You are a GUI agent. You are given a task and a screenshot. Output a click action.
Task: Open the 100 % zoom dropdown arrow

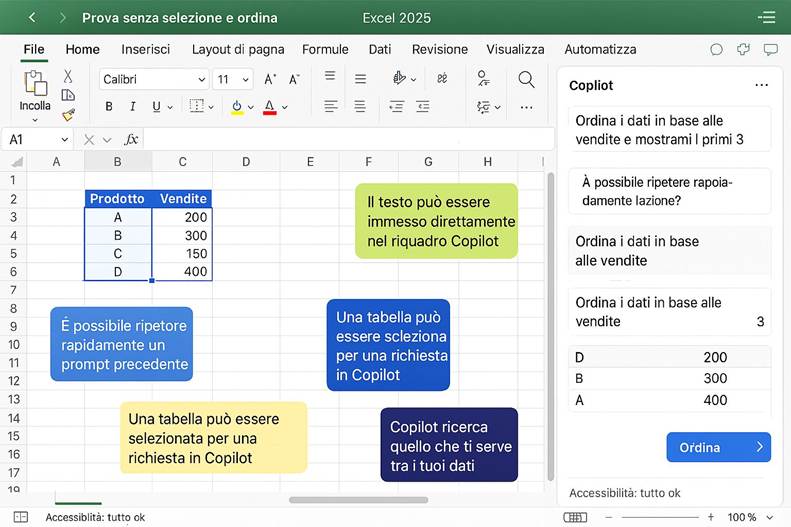(770, 517)
